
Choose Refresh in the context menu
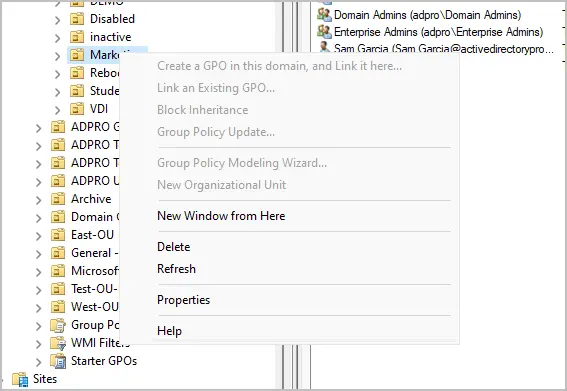click(176, 269)
